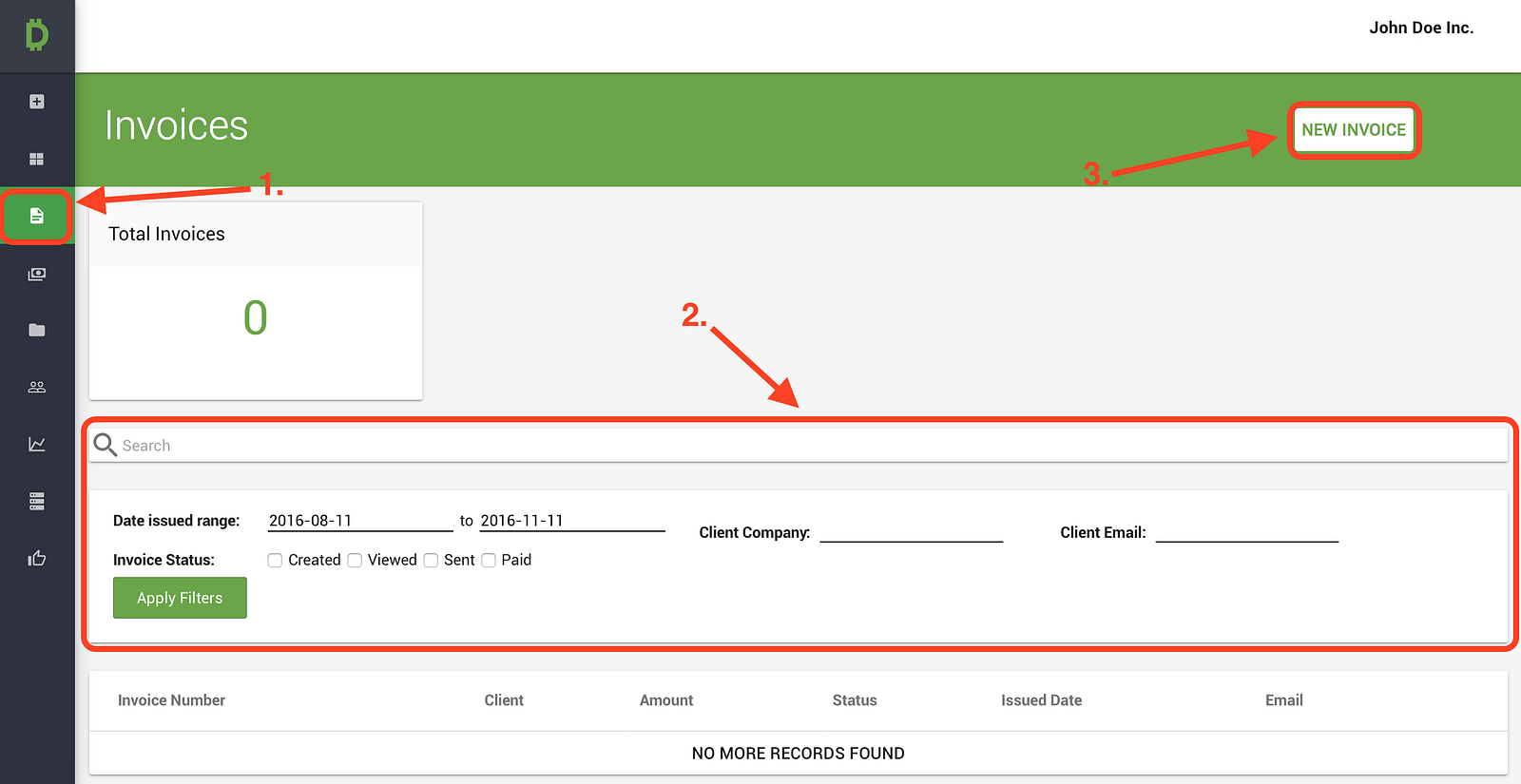Click the Apply Filters button
Screen dimensions: 1521x784
pyautogui.click(x=180, y=598)
